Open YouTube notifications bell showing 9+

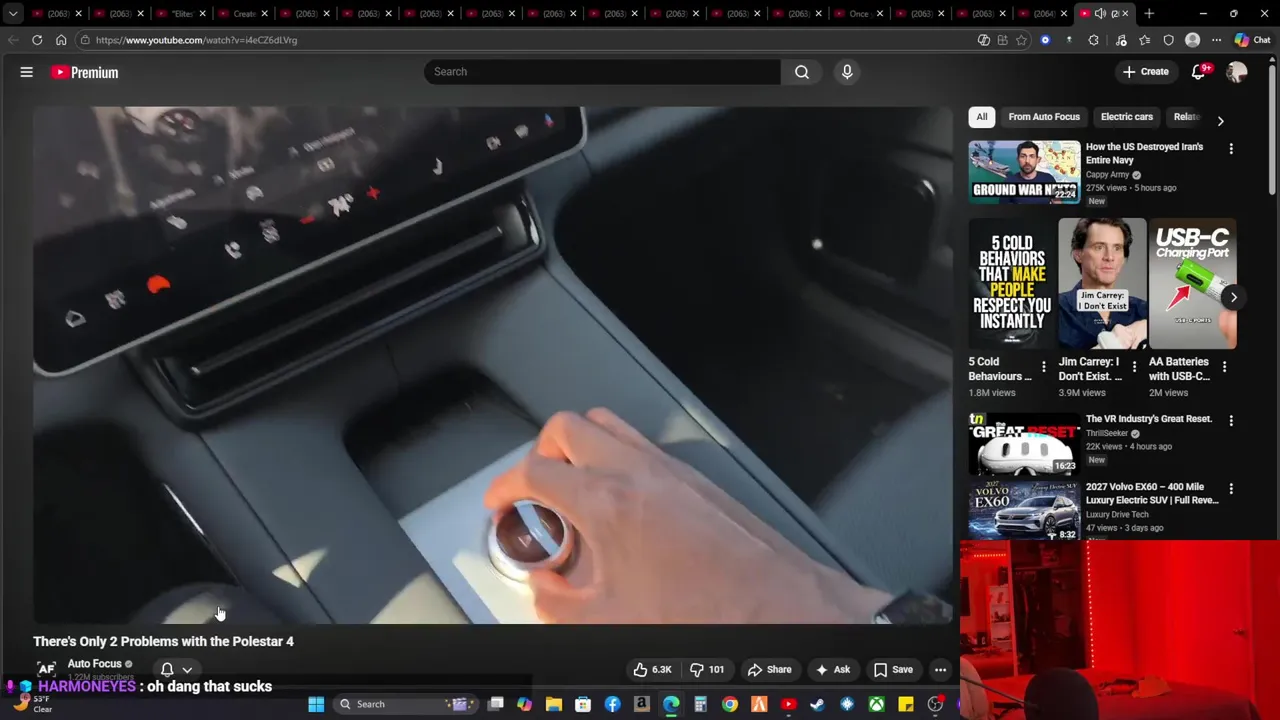point(1199,72)
